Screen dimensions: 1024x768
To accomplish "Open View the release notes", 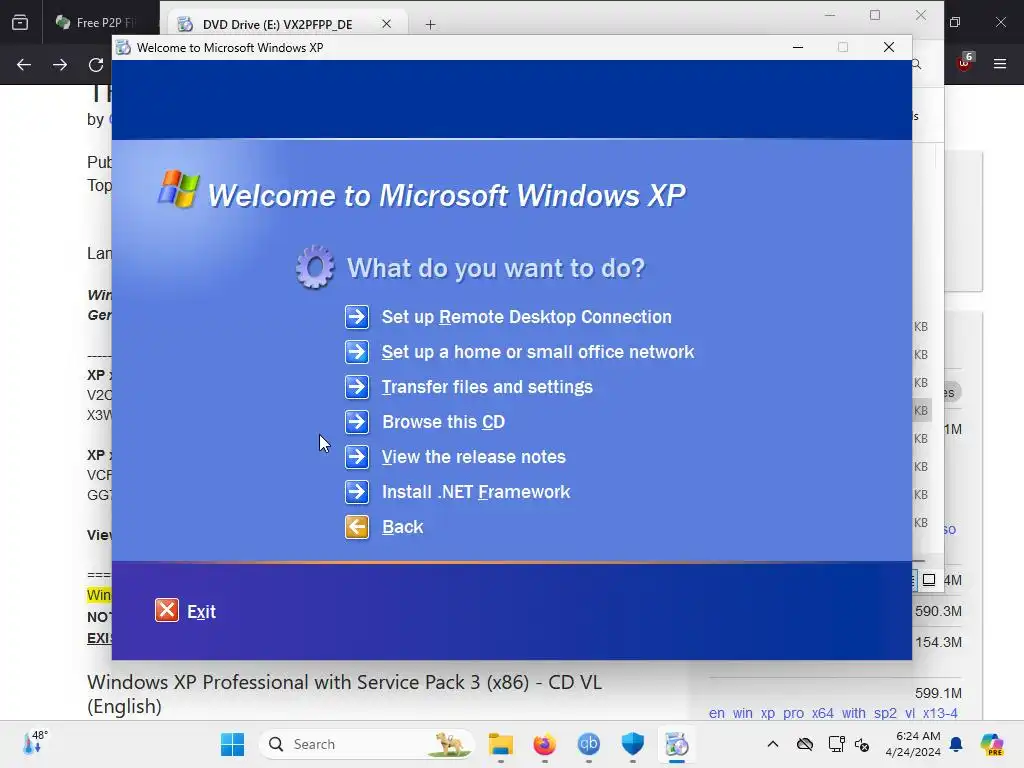I will point(473,457).
